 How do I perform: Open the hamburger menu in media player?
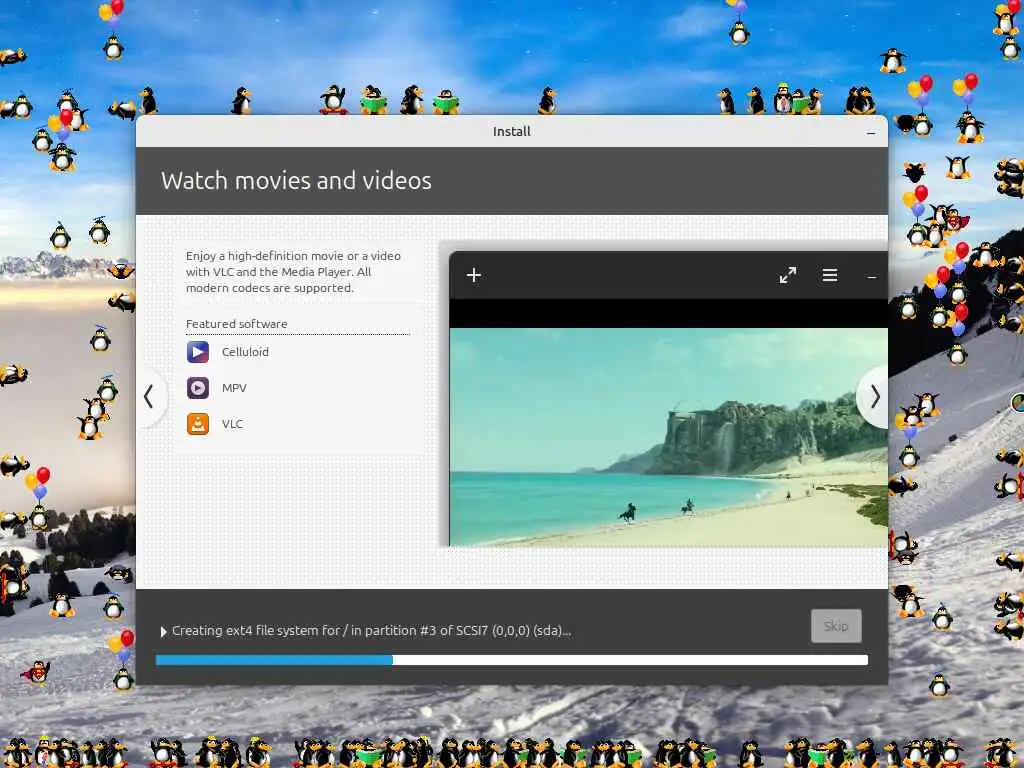click(830, 275)
